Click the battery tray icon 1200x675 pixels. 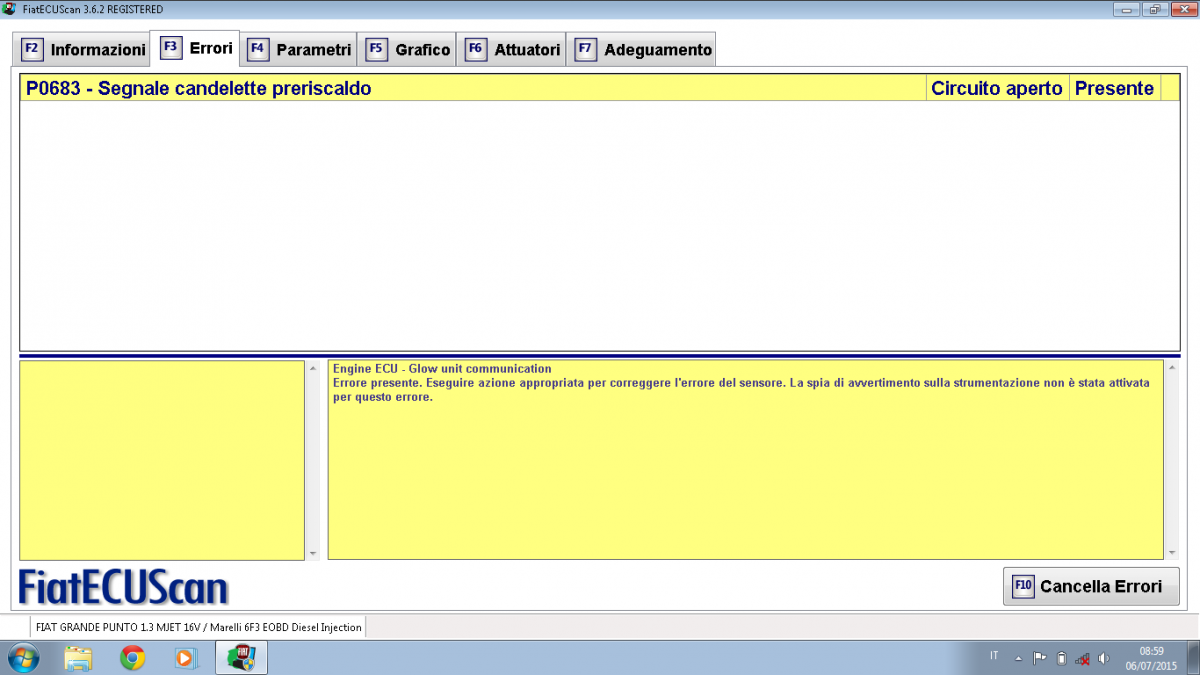coord(1061,658)
